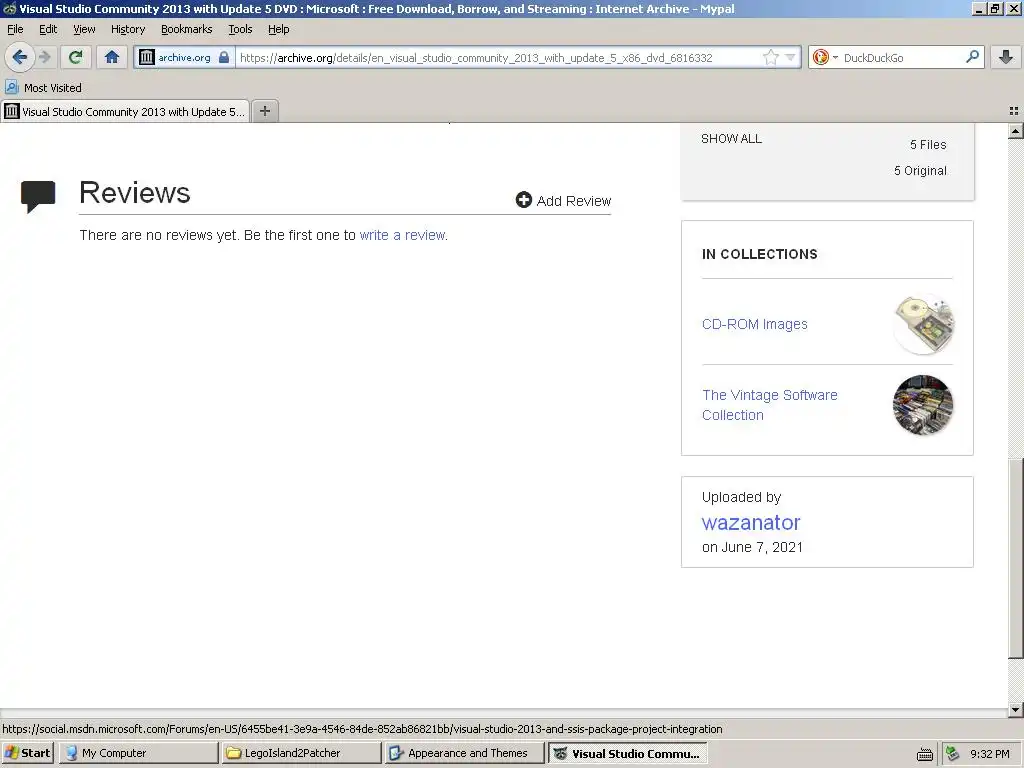Image resolution: width=1024 pixels, height=768 pixels.
Task: Click the archive.org site identity icon
Action: tap(147, 57)
